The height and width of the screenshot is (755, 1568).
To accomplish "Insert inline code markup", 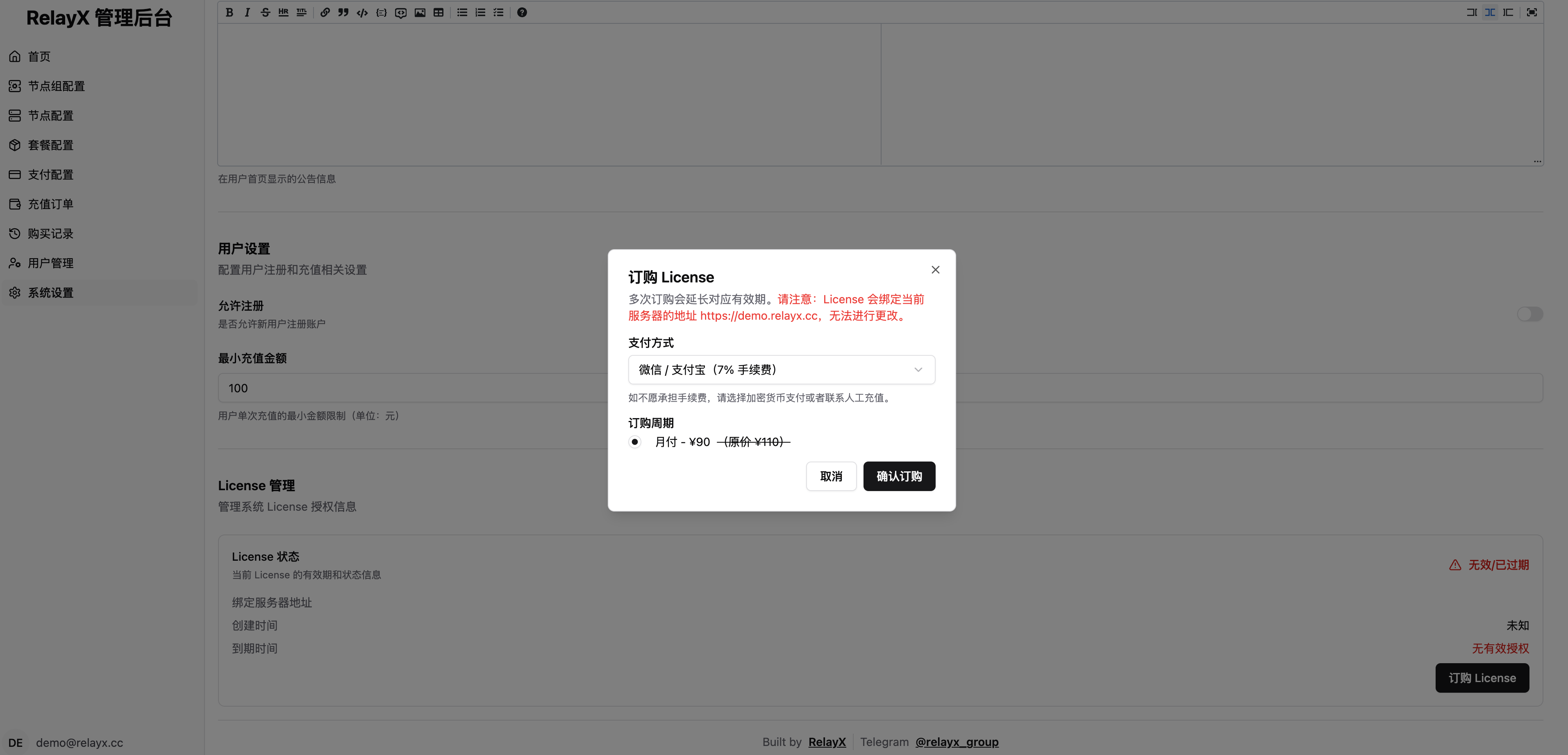I will [x=362, y=12].
